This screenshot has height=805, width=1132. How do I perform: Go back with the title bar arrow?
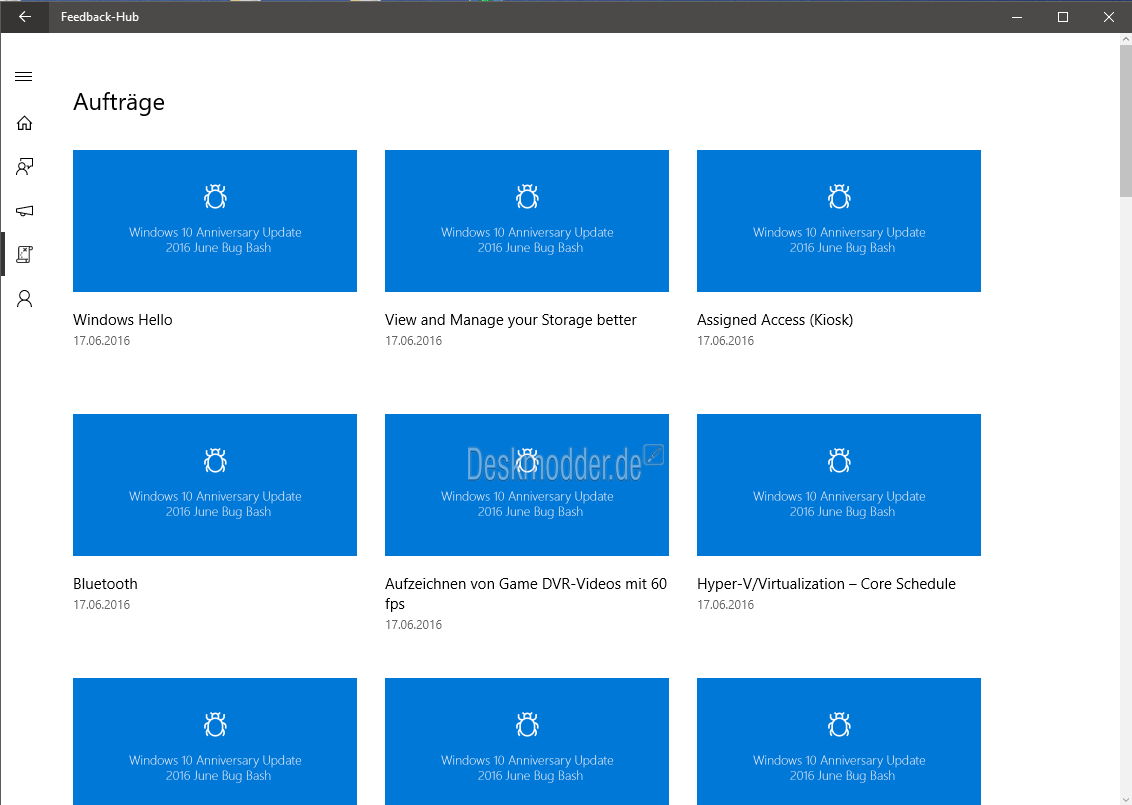pyautogui.click(x=25, y=17)
